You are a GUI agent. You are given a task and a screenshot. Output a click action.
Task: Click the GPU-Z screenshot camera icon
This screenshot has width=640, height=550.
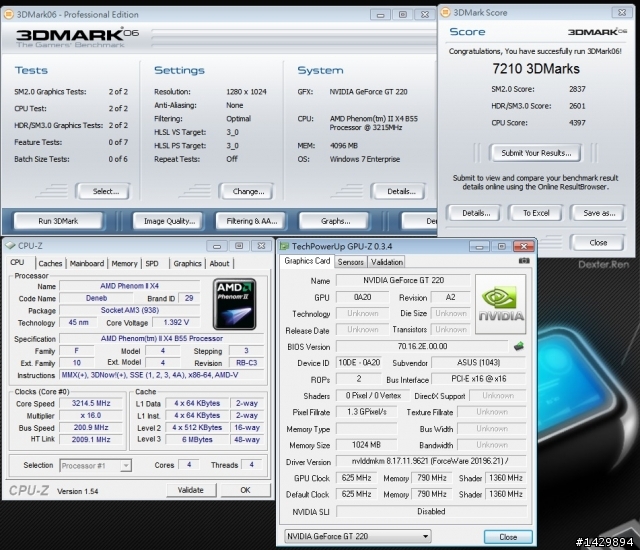tap(524, 261)
